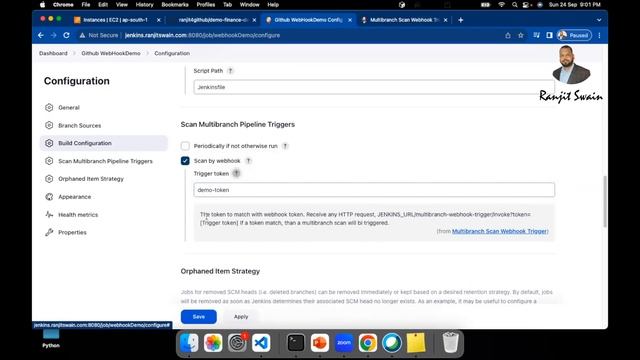Image resolution: width=640 pixels, height=360 pixels.
Task: Open the Properties section
Action: pyautogui.click(x=72, y=232)
